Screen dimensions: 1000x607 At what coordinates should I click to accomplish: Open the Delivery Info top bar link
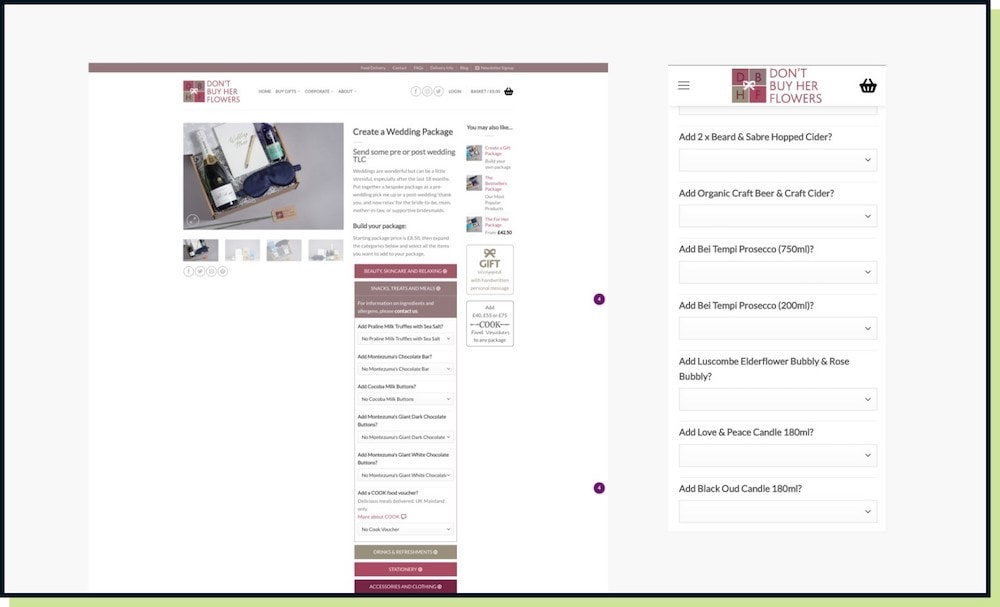coord(441,68)
